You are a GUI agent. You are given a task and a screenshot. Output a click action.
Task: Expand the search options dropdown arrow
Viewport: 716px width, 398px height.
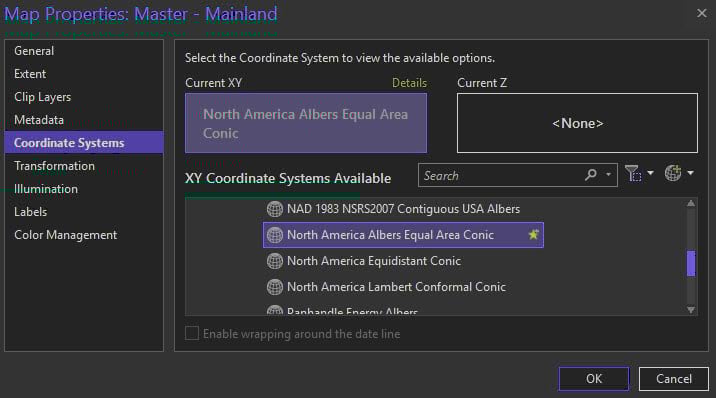(608, 174)
